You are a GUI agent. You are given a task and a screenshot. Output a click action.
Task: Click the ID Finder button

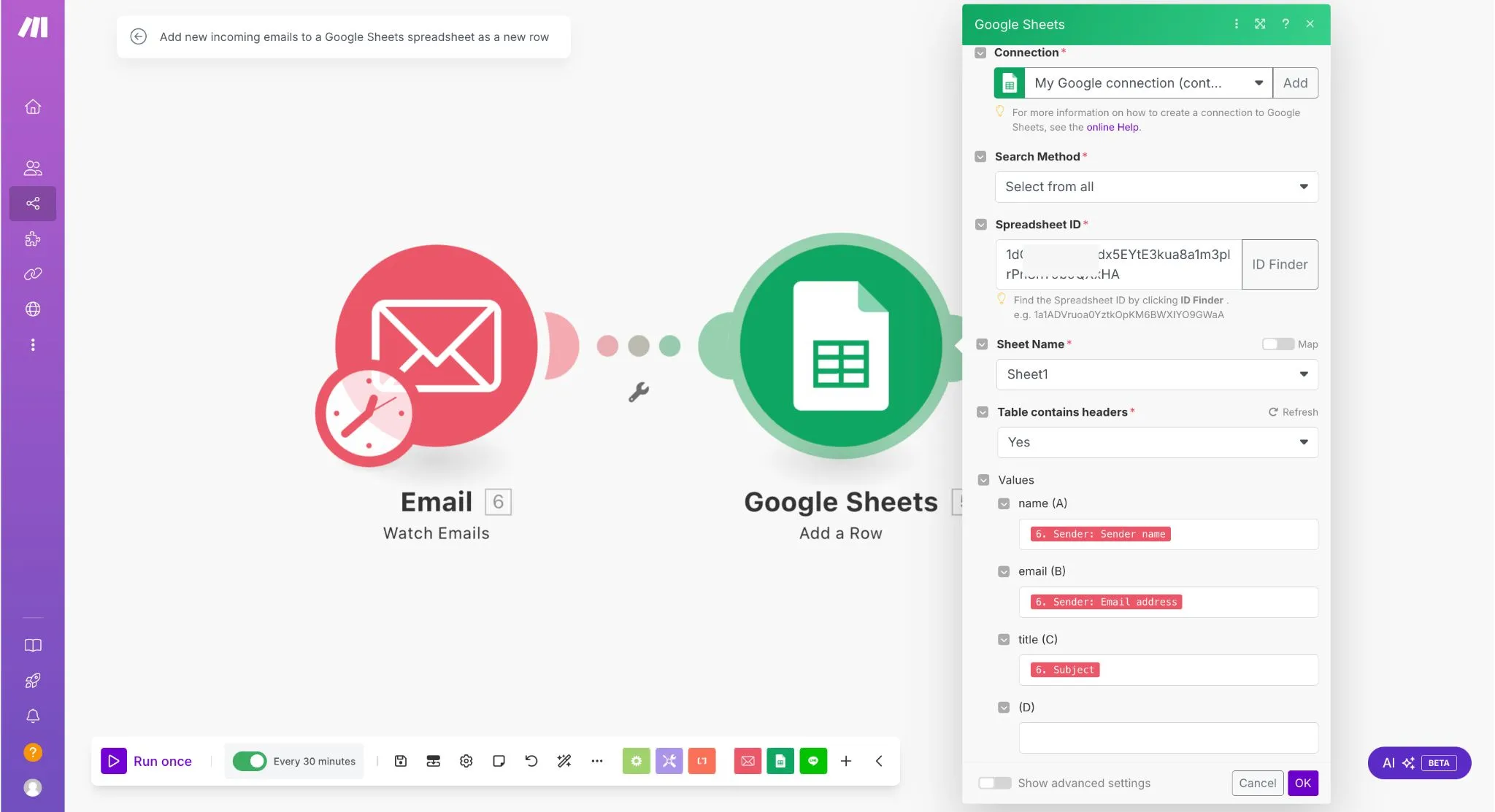pyautogui.click(x=1280, y=264)
